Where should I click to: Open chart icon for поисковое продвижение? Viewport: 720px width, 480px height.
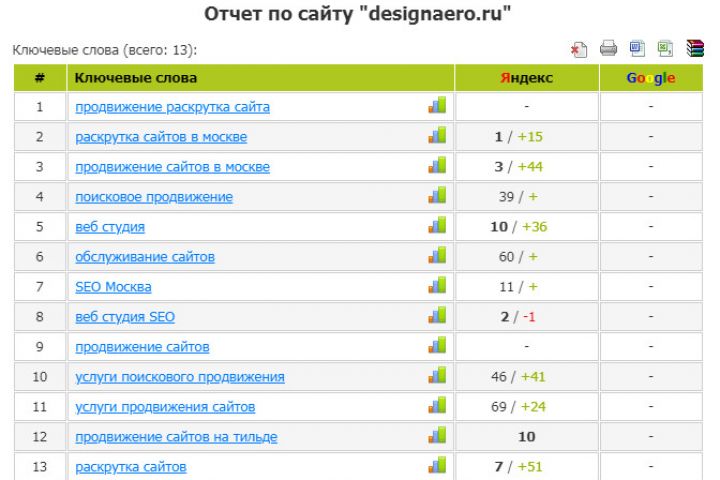437,195
